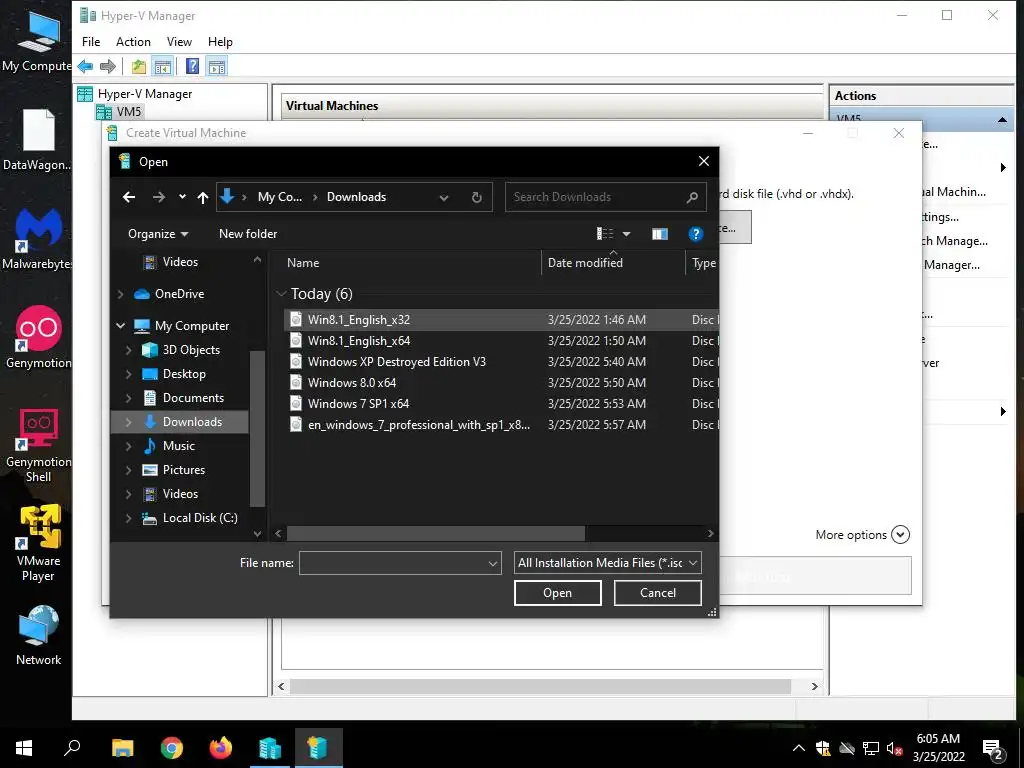Screen dimensions: 1024x768
Task: Open the notification center icon
Action: (993, 749)
